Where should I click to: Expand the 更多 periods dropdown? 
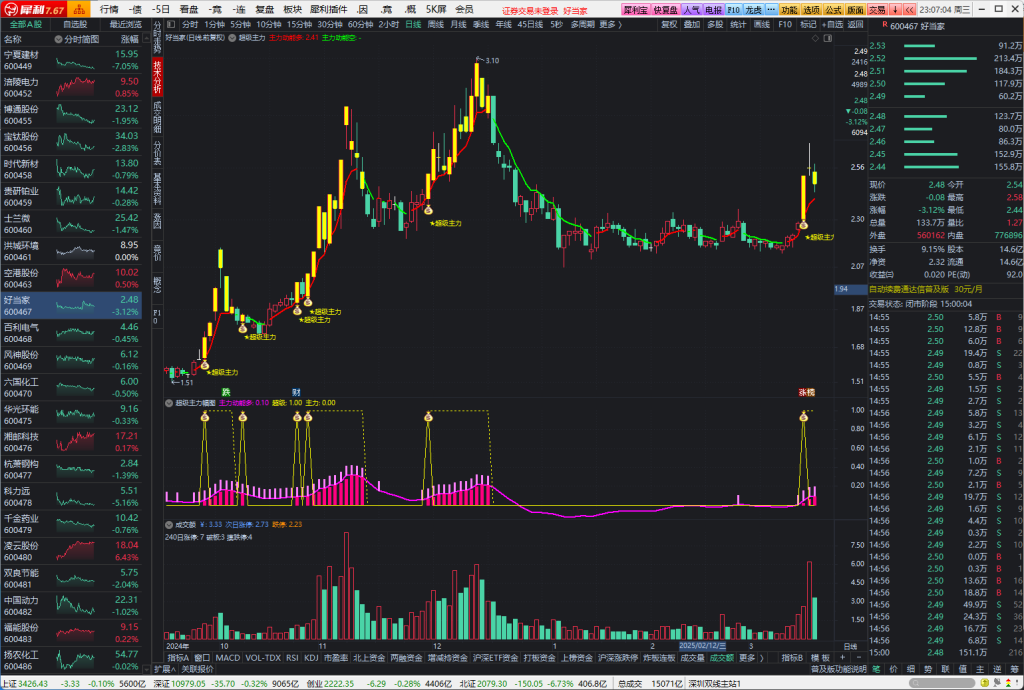click(x=611, y=25)
